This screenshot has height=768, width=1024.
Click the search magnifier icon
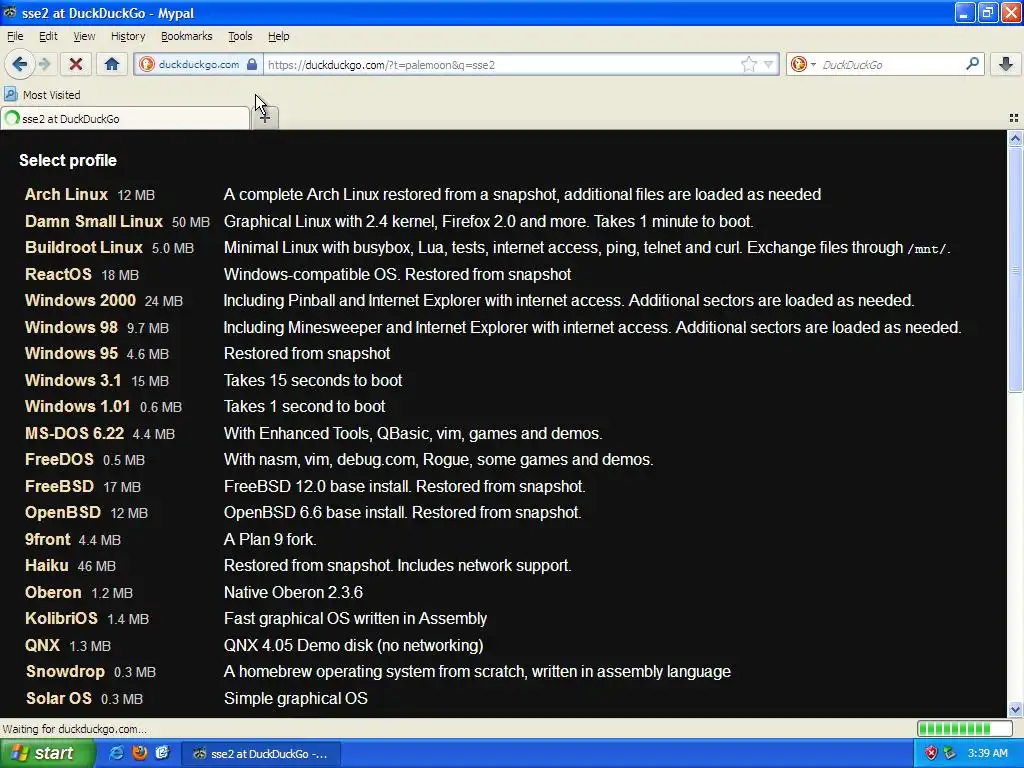pyautogui.click(x=972, y=63)
